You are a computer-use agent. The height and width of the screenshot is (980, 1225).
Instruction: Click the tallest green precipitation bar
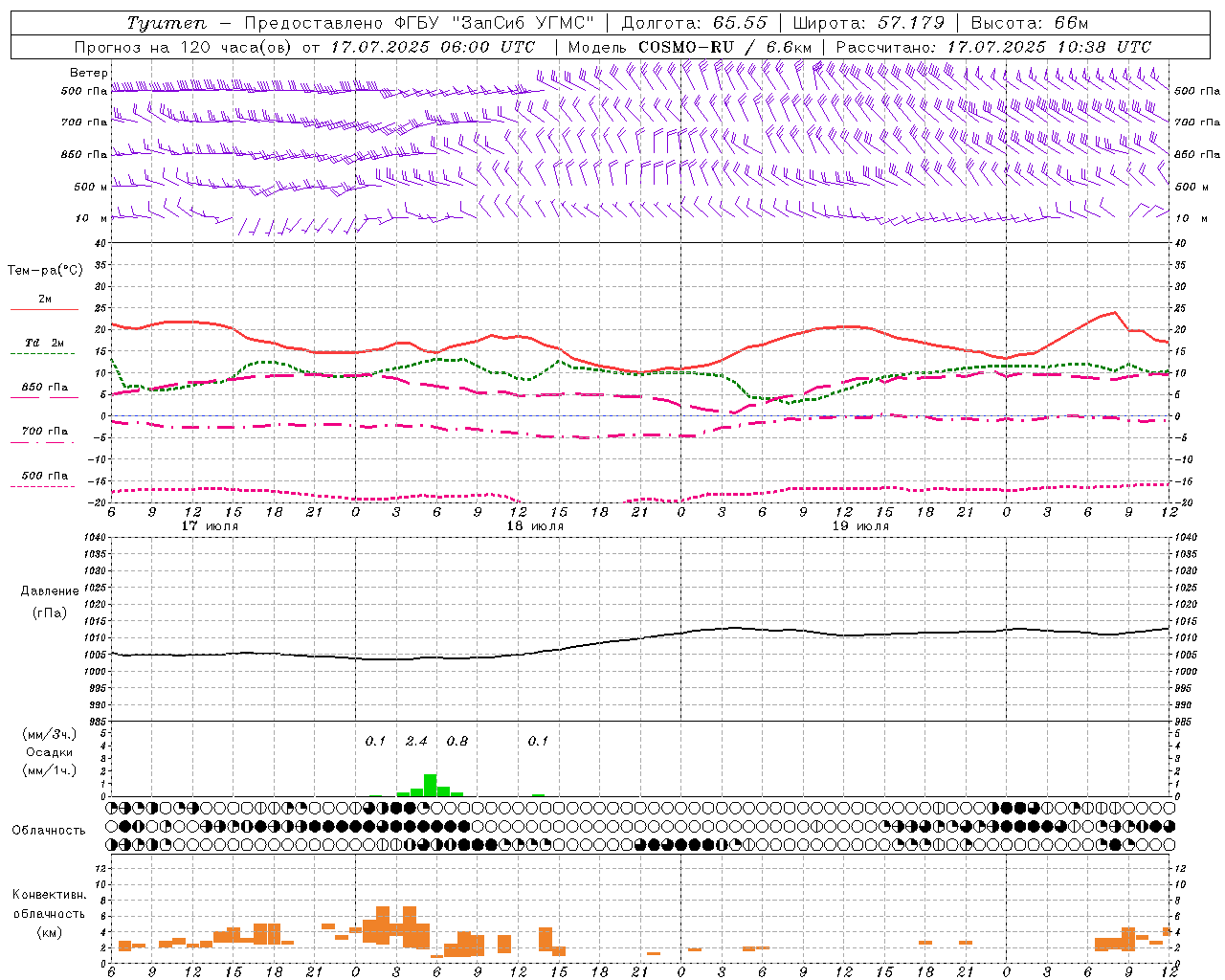431,785
